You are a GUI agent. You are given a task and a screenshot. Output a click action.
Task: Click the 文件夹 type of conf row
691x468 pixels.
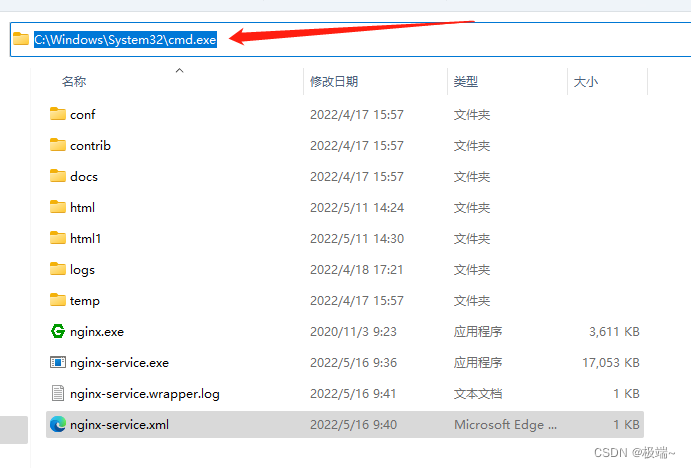click(x=472, y=115)
